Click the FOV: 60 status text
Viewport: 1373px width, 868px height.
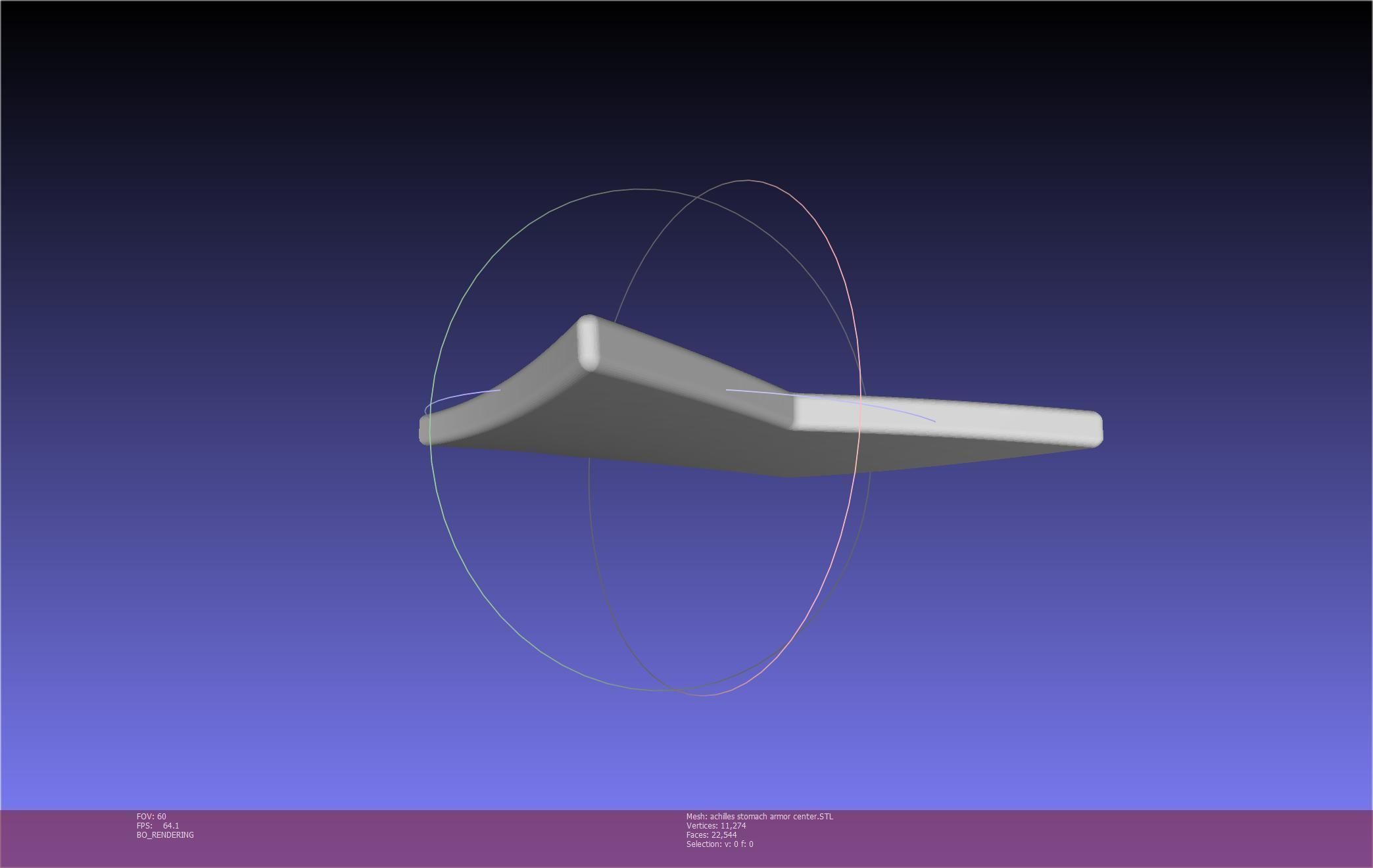point(151,816)
